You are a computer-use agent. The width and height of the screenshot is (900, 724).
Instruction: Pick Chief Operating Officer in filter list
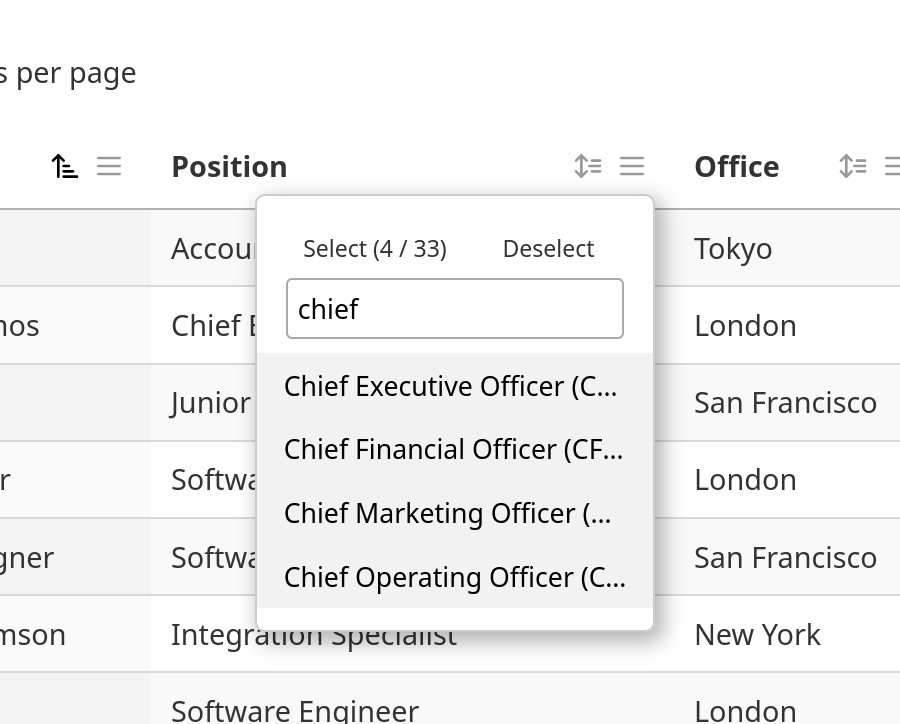[x=454, y=577]
